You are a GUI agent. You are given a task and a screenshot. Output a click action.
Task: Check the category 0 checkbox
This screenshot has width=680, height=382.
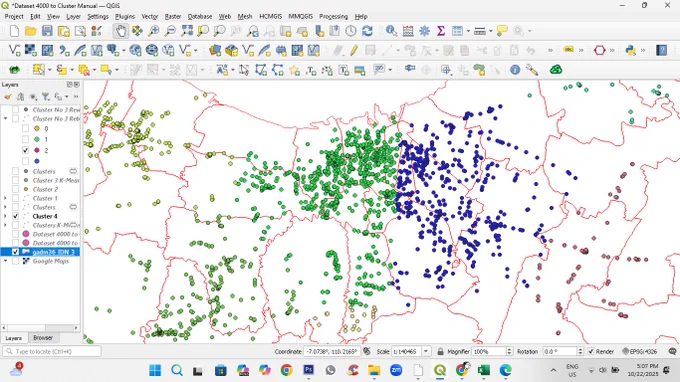tap(25, 128)
